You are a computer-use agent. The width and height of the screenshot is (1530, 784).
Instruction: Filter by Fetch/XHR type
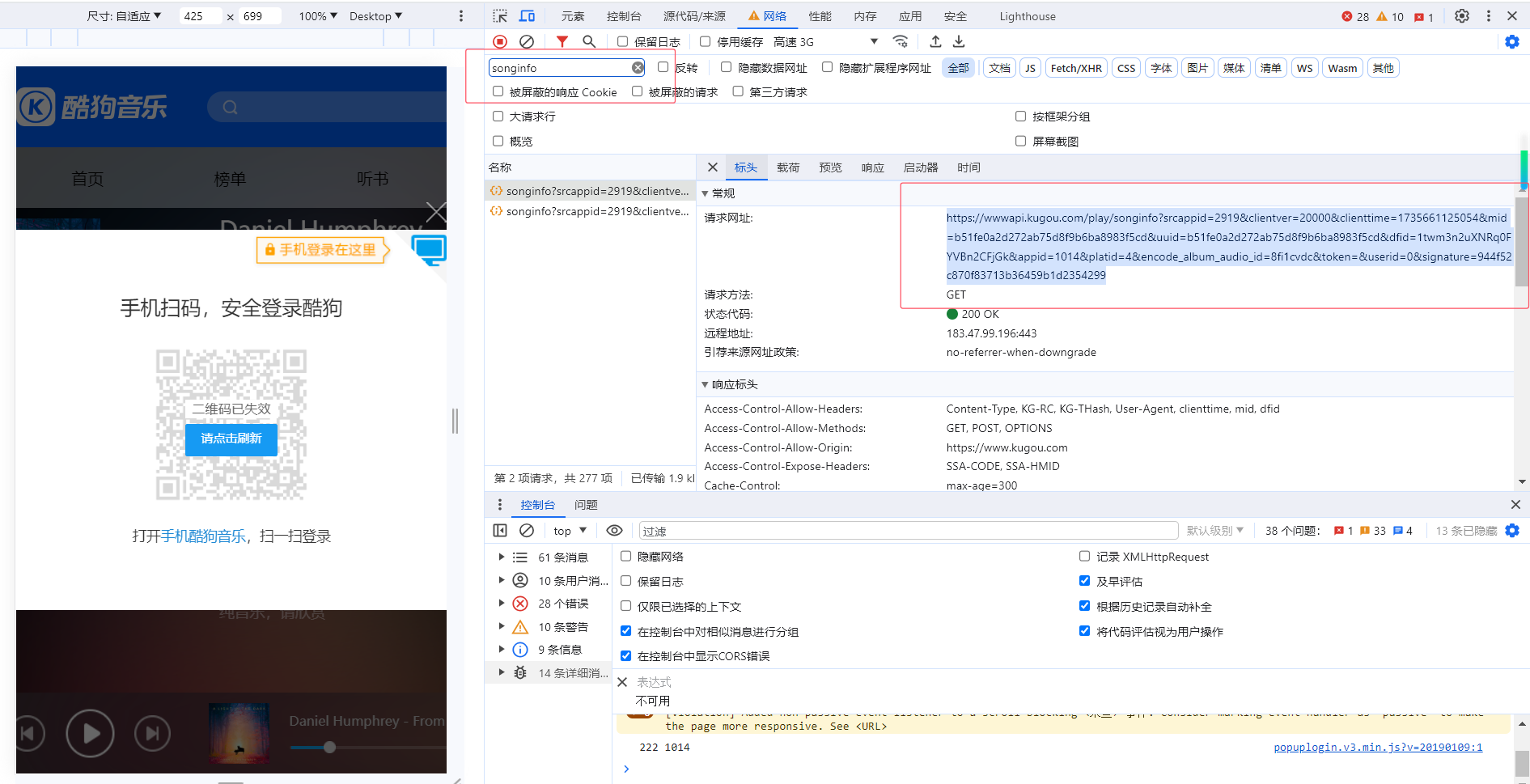1076,68
